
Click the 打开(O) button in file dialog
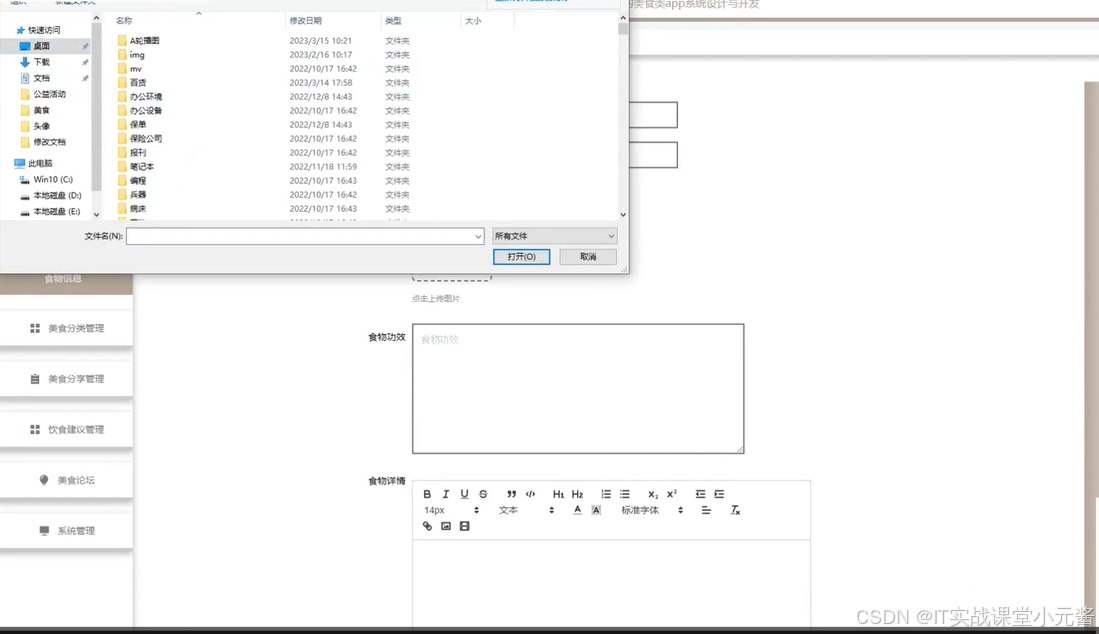tap(521, 256)
